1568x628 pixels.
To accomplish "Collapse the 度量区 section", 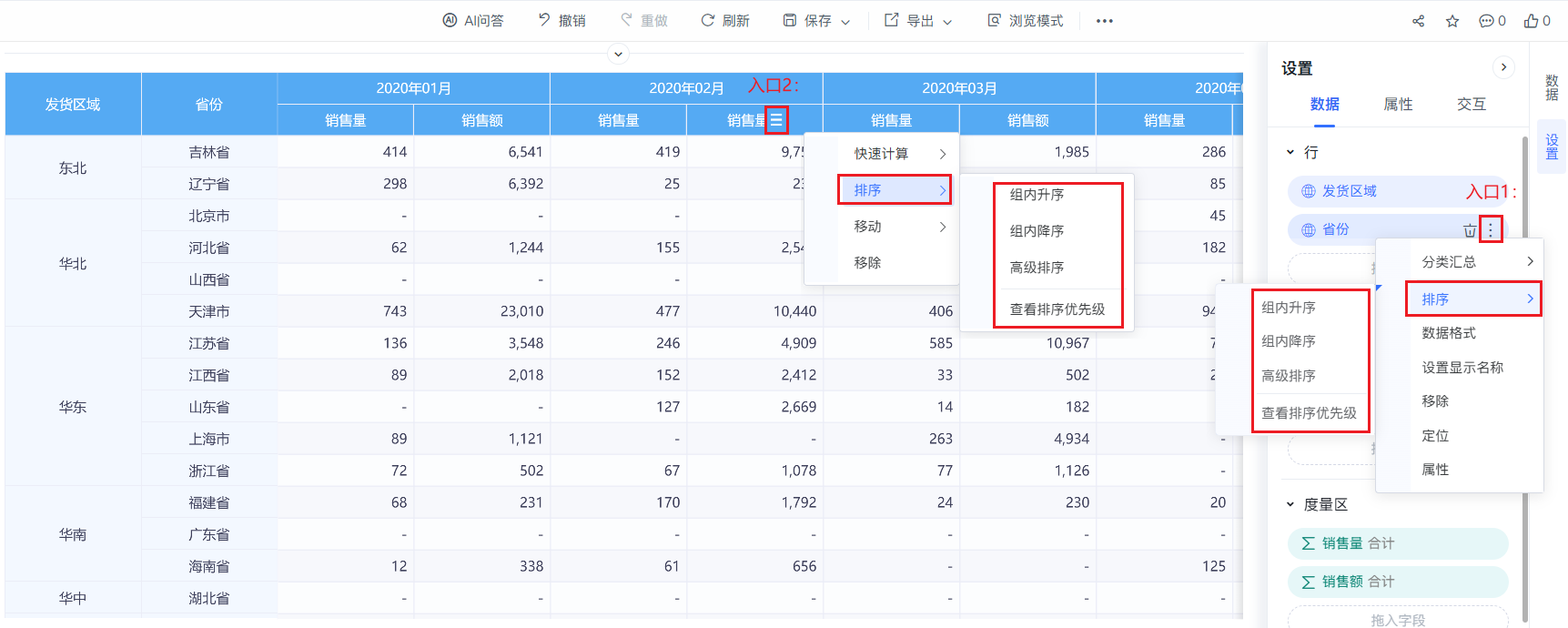I will [x=1290, y=504].
